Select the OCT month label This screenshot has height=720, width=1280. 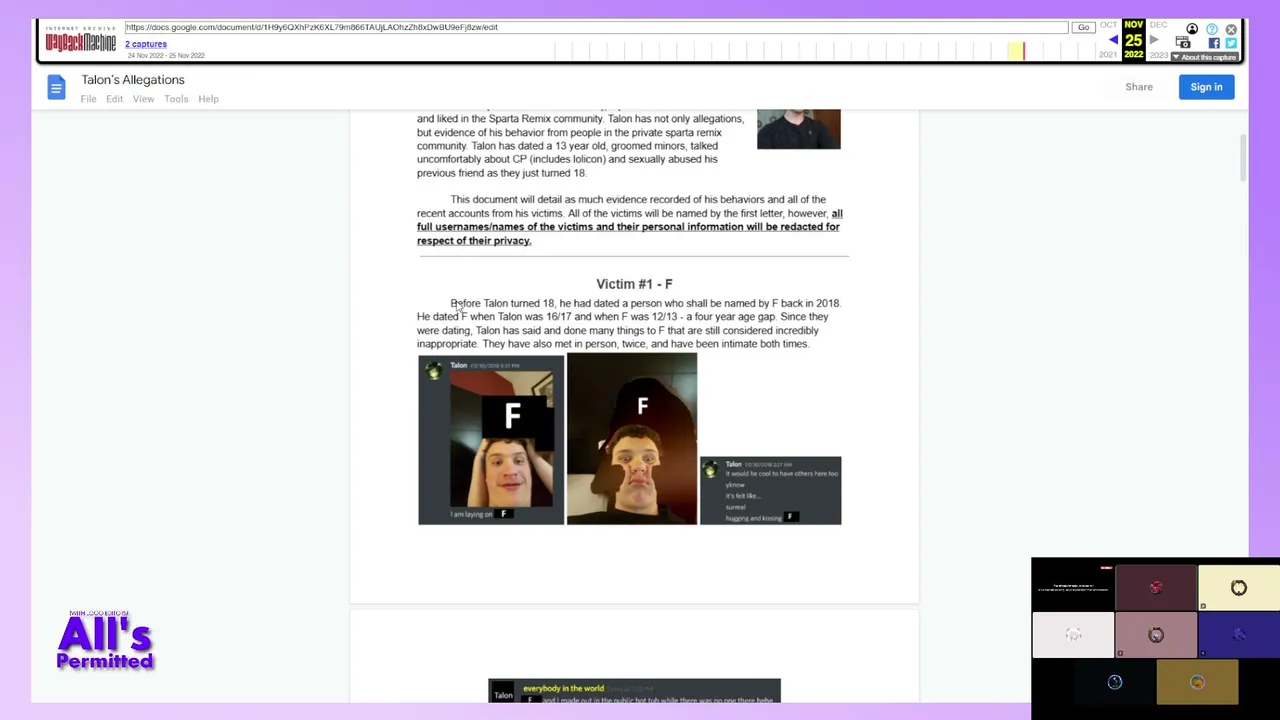click(x=1108, y=25)
